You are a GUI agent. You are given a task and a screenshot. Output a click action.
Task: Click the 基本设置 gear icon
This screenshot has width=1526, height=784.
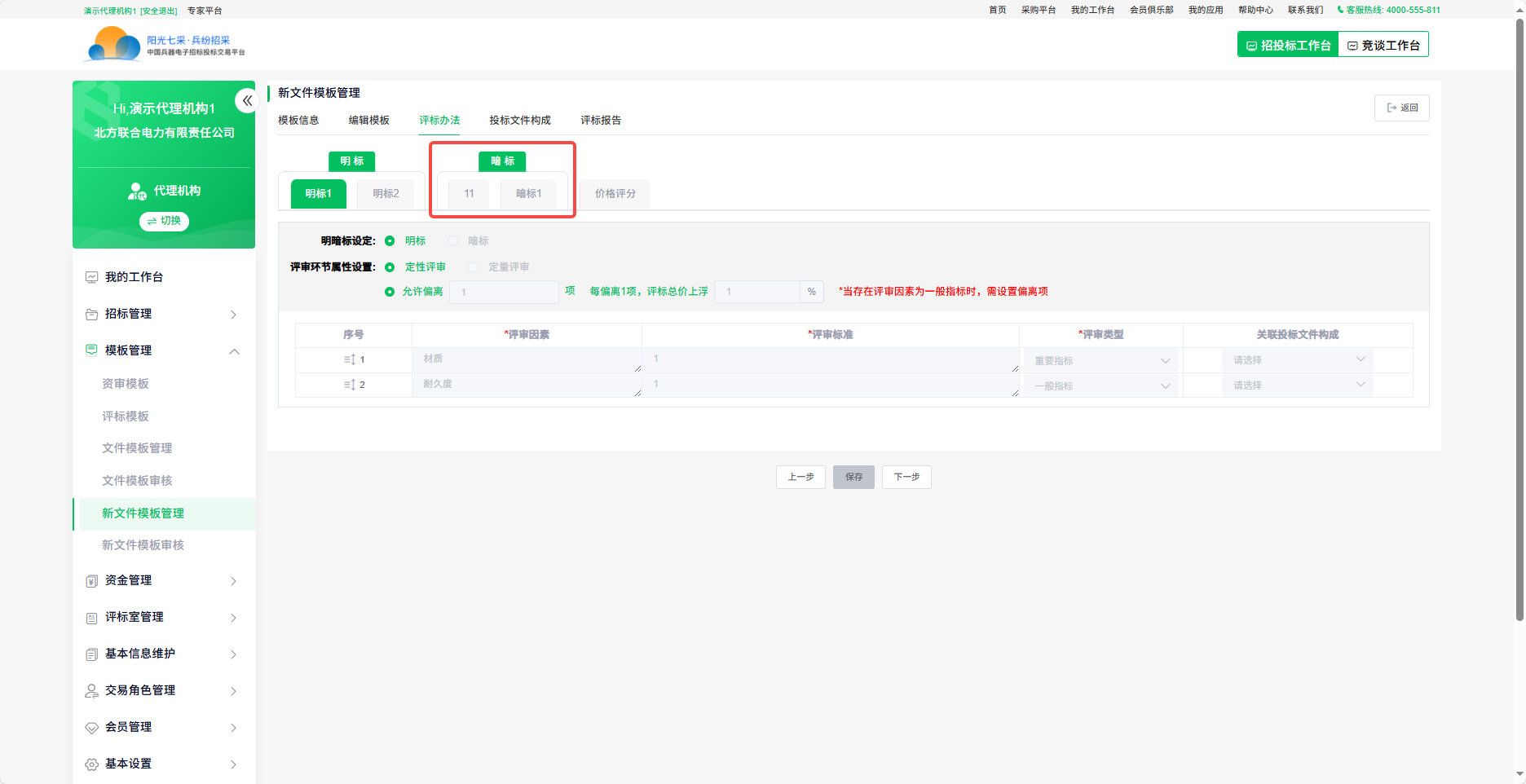pos(92,764)
